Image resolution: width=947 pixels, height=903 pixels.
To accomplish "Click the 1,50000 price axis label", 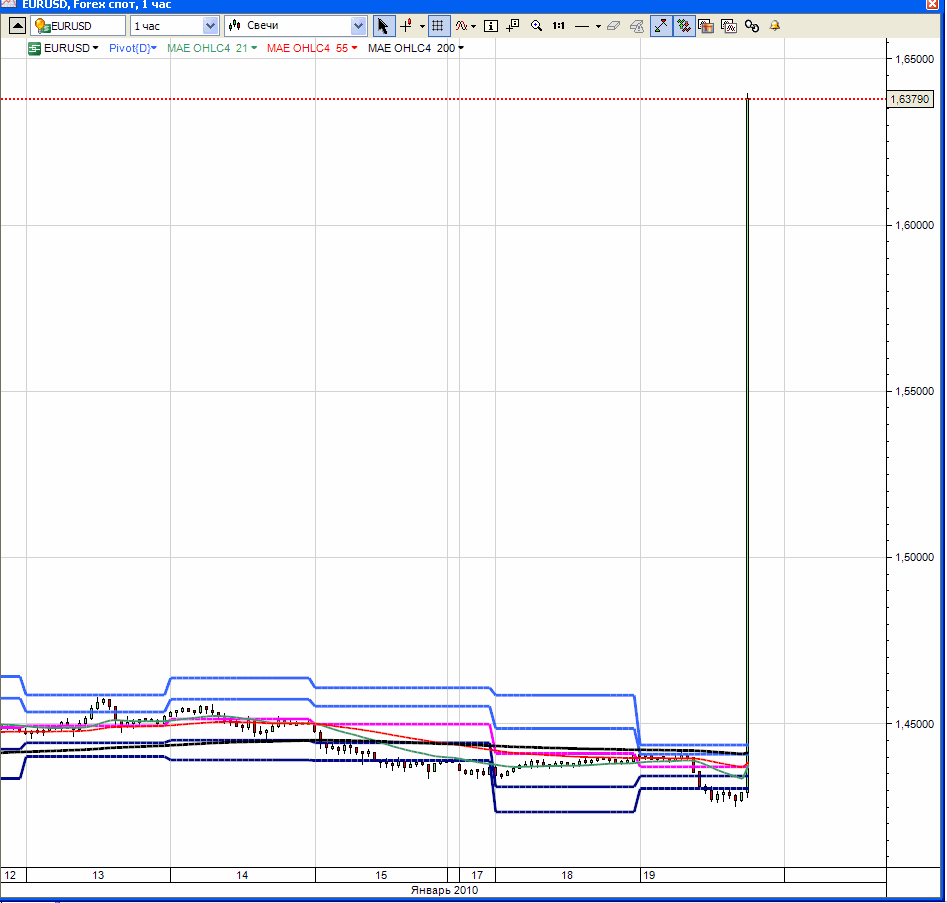I will [914, 558].
